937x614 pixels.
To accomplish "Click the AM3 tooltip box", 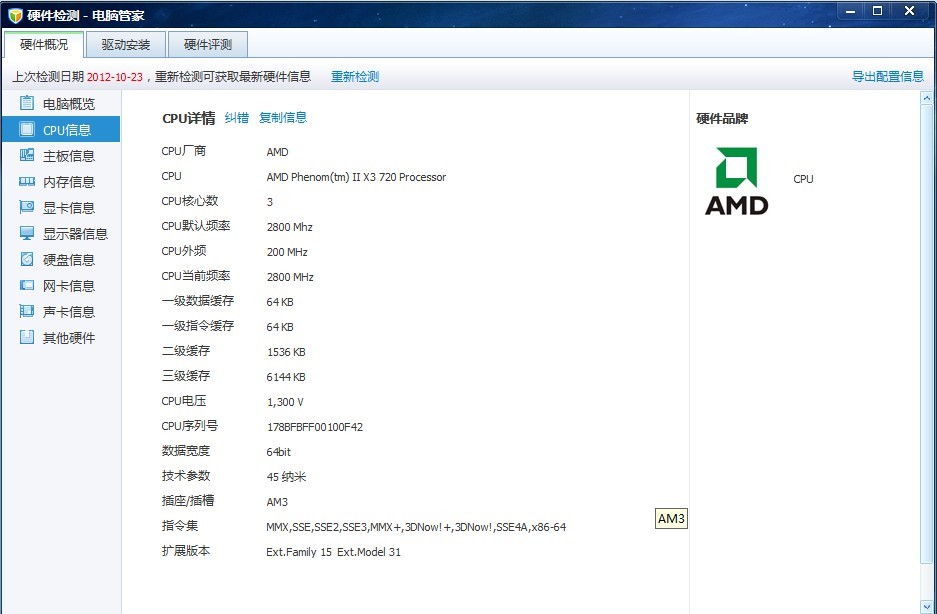I will click(x=671, y=519).
